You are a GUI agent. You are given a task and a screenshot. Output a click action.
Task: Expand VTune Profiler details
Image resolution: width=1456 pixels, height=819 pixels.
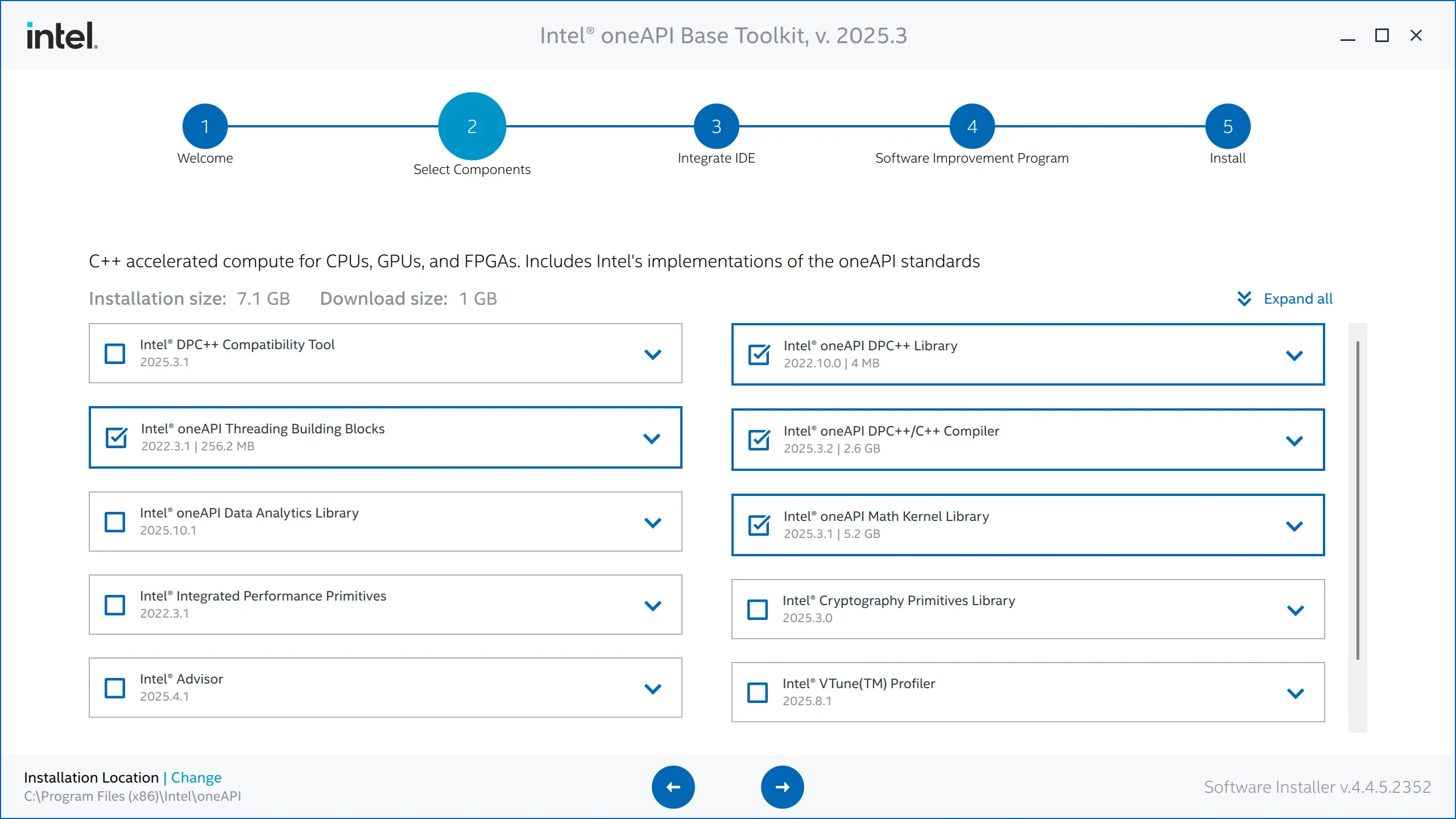(1296, 693)
